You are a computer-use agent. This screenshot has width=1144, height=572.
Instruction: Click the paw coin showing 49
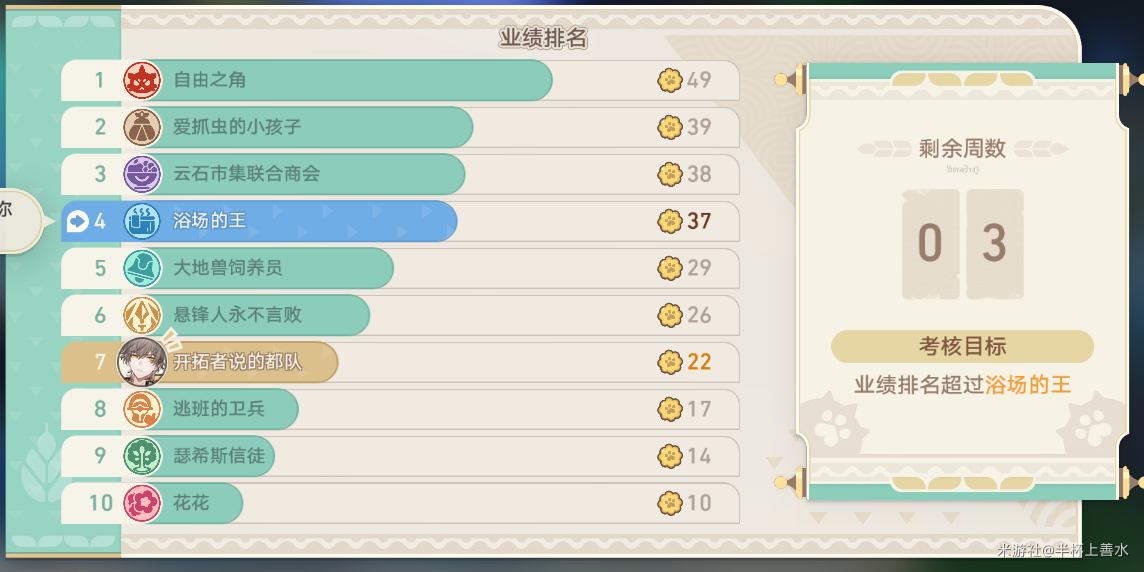point(670,80)
